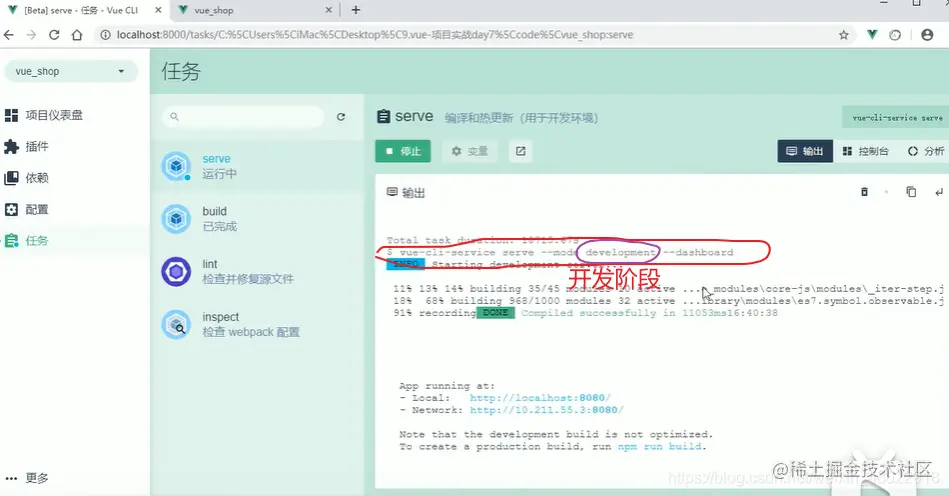Image resolution: width=949 pixels, height=496 pixels.
Task: Click the lint task icon in list
Action: tap(176, 272)
